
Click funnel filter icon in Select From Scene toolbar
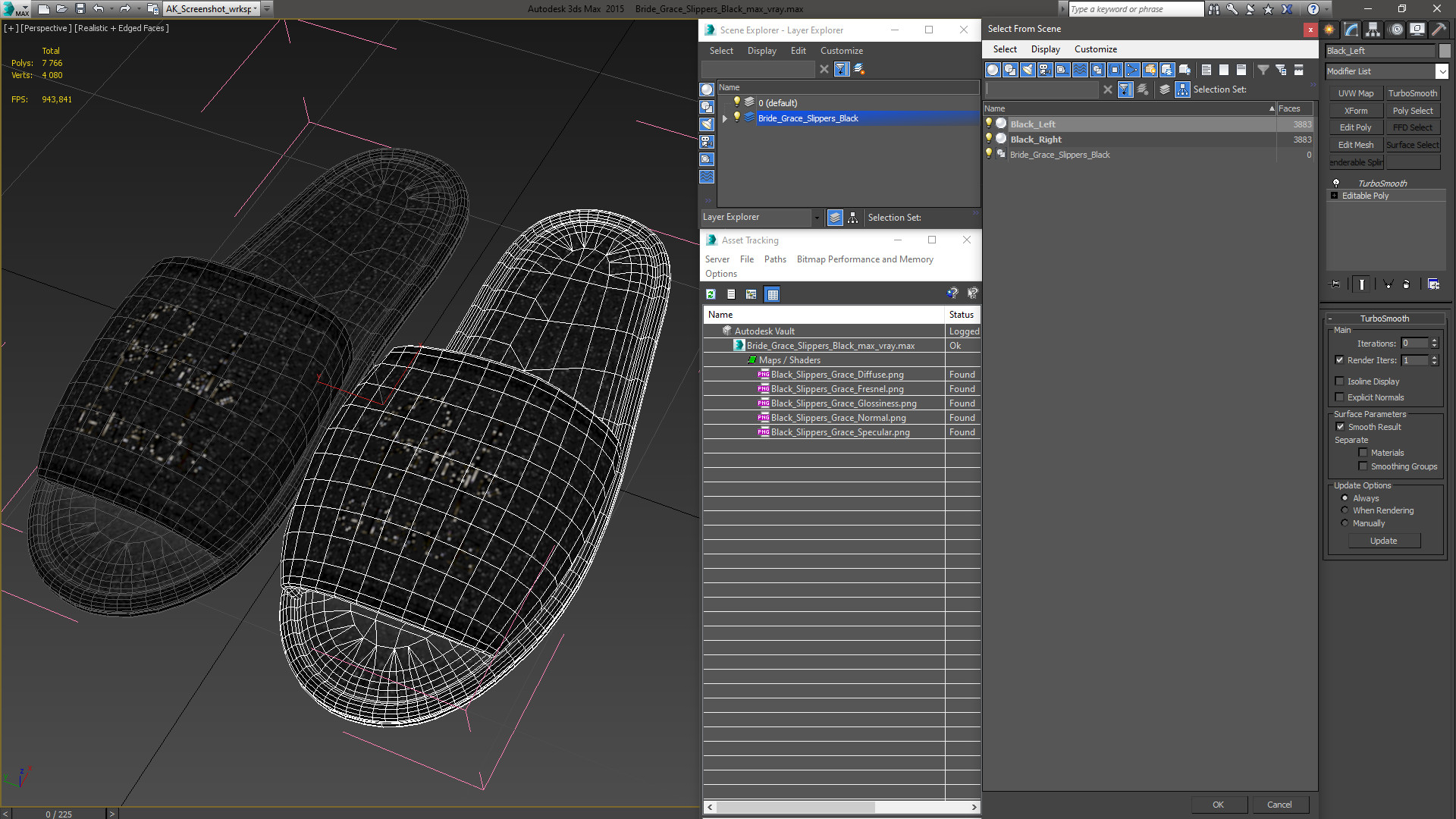[x=1263, y=70]
